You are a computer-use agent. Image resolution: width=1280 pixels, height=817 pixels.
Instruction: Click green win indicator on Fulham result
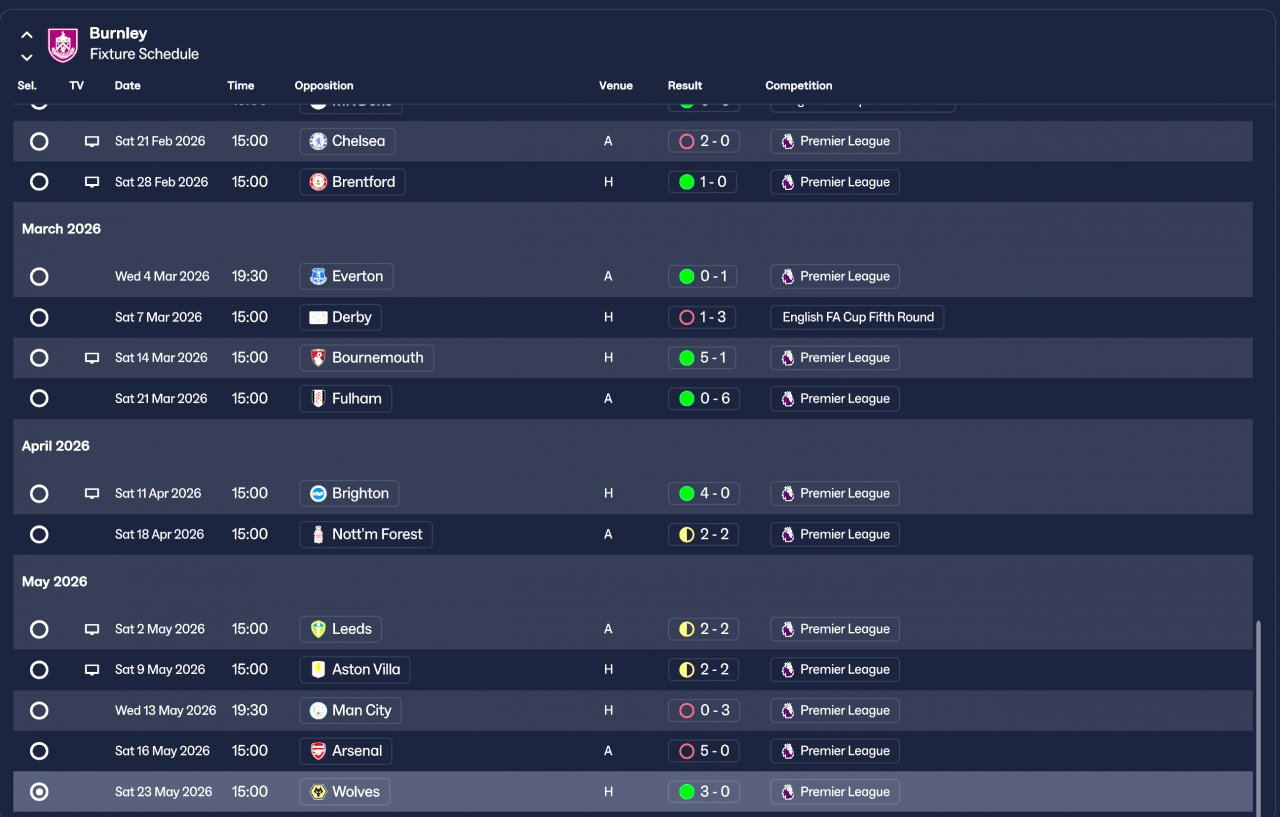click(x=686, y=399)
